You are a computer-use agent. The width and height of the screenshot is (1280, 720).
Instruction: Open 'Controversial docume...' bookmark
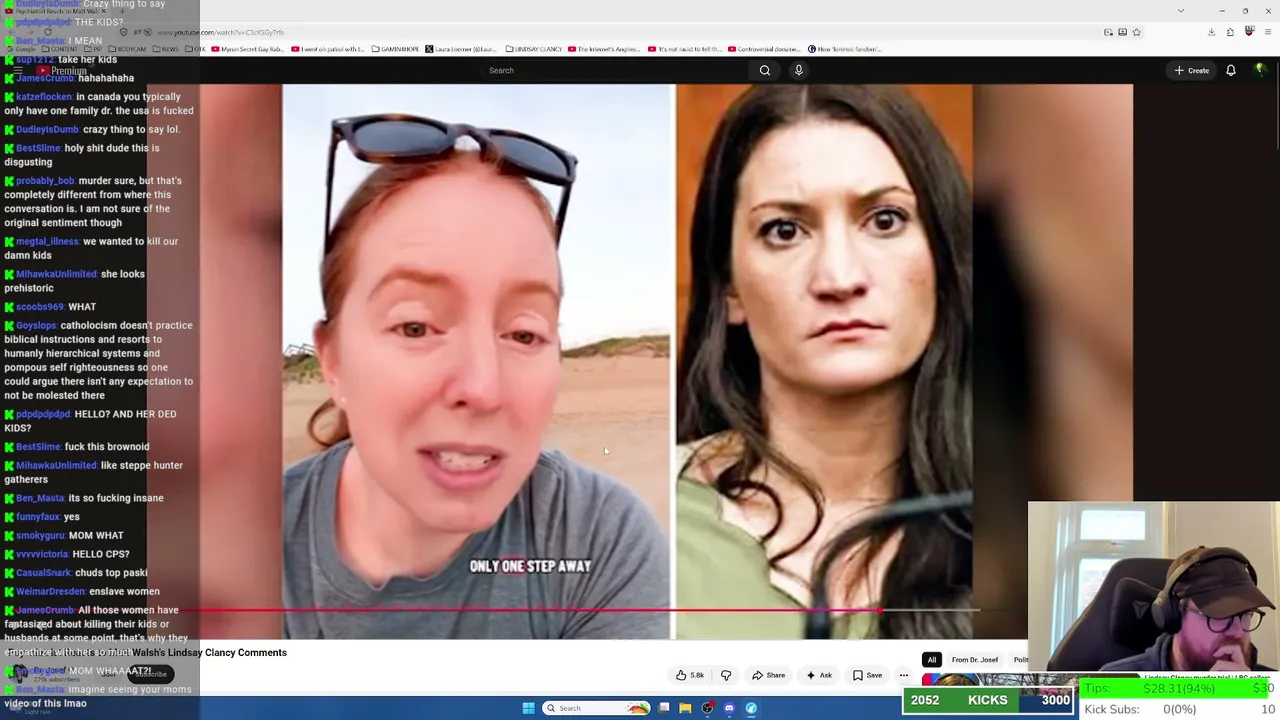click(x=765, y=49)
